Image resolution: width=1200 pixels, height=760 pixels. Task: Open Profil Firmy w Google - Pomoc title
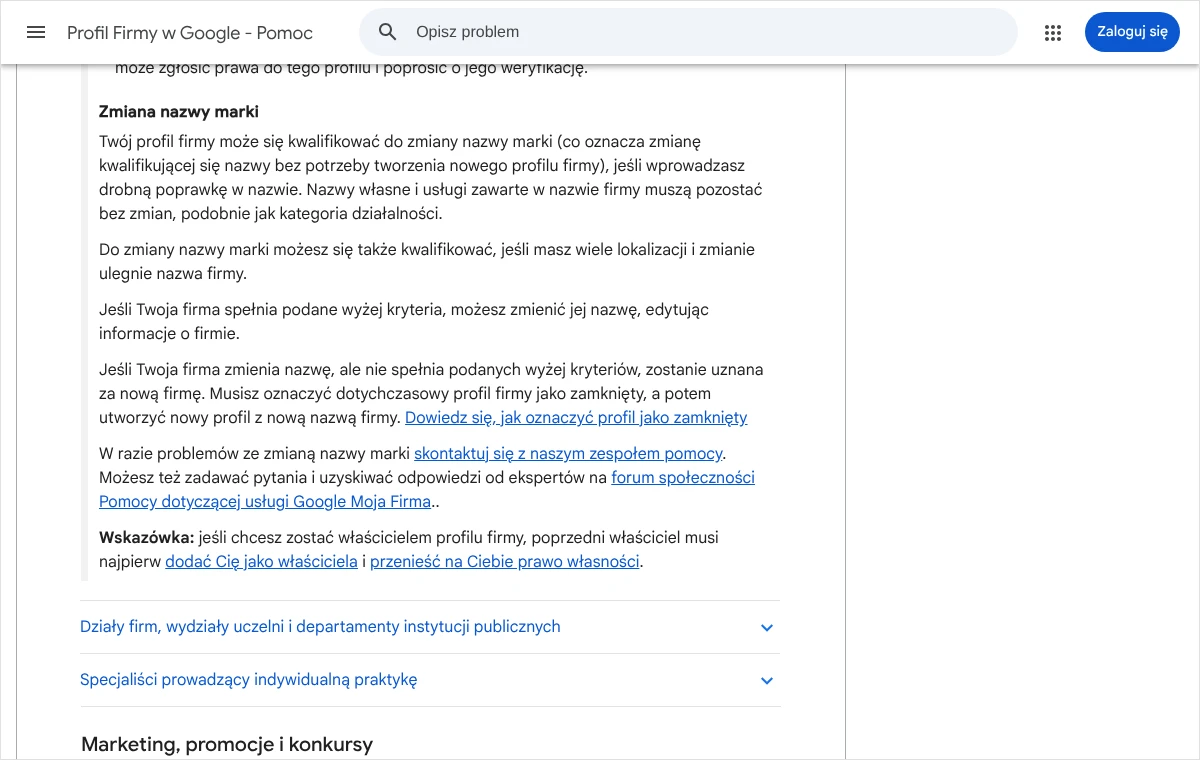click(190, 33)
